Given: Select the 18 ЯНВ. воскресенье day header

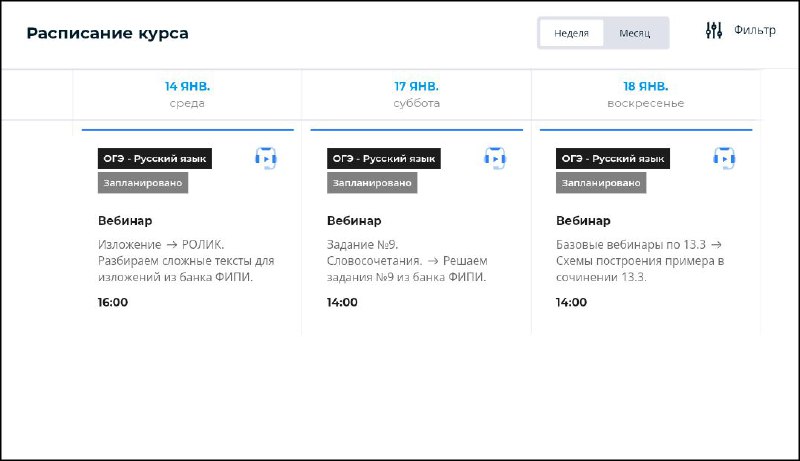Looking at the screenshot, I should coord(645,94).
